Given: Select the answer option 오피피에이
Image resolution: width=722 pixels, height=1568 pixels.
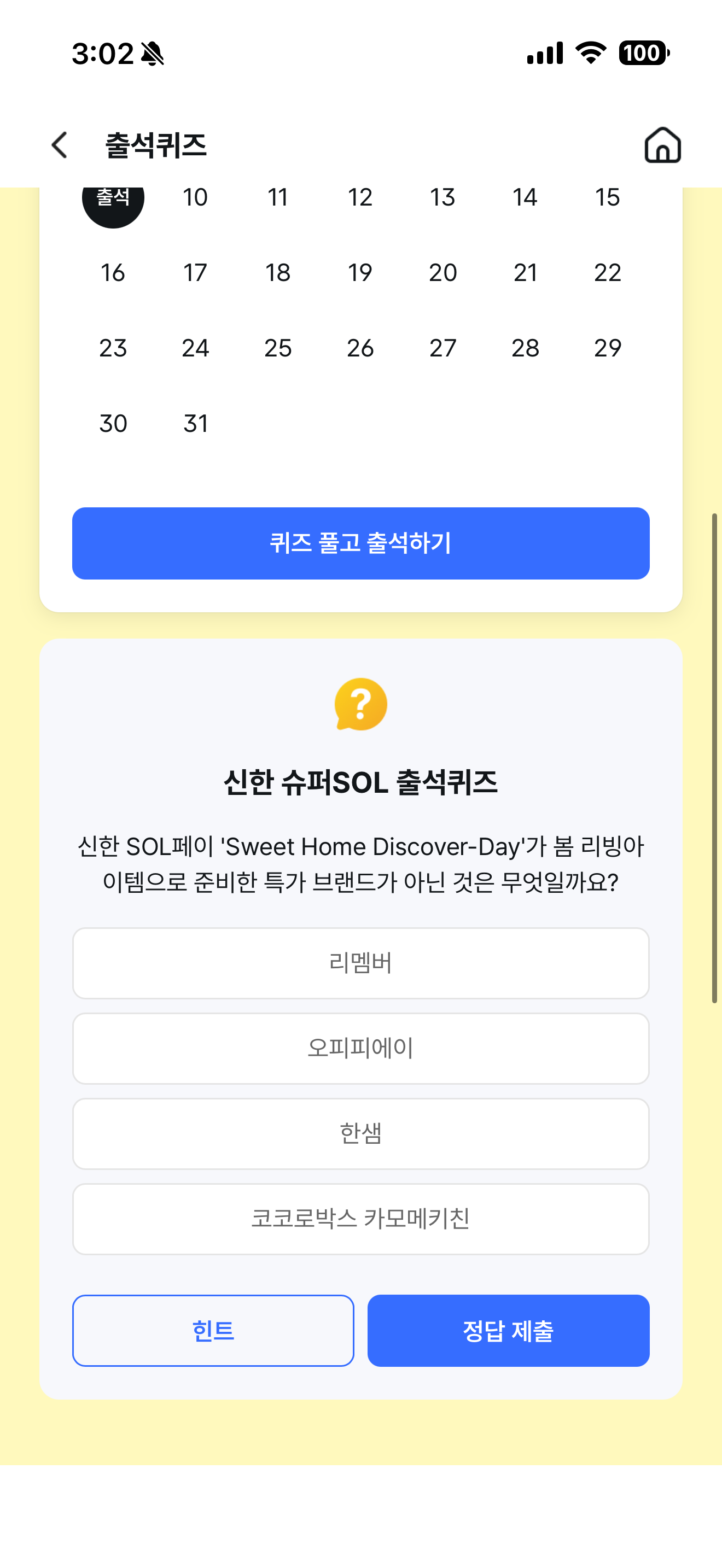Looking at the screenshot, I should pyautogui.click(x=361, y=1048).
